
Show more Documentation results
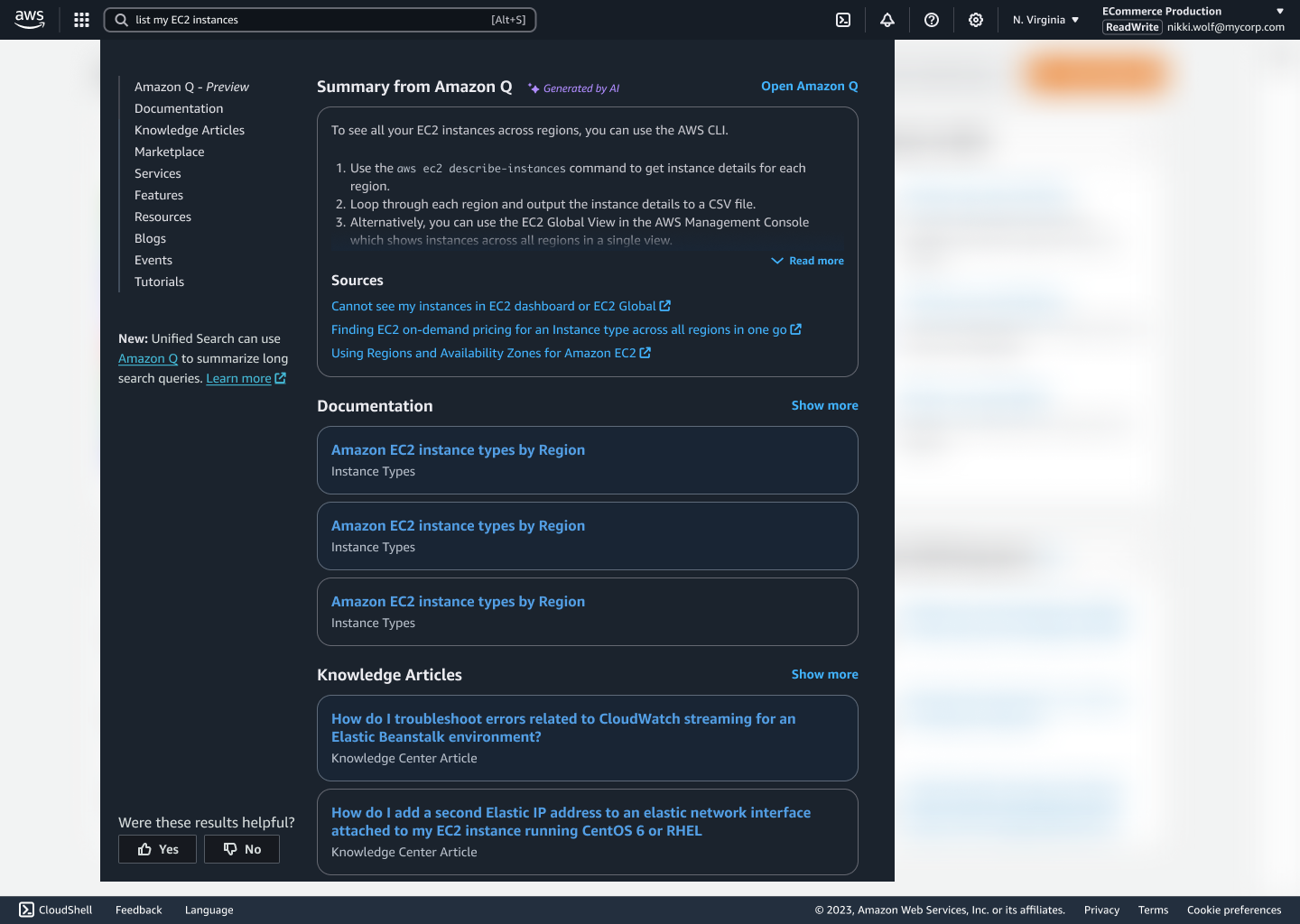click(825, 405)
